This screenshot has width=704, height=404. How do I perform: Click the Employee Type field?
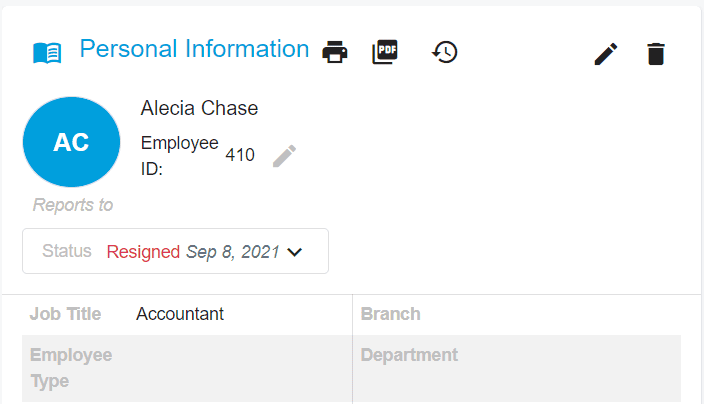[187, 368]
